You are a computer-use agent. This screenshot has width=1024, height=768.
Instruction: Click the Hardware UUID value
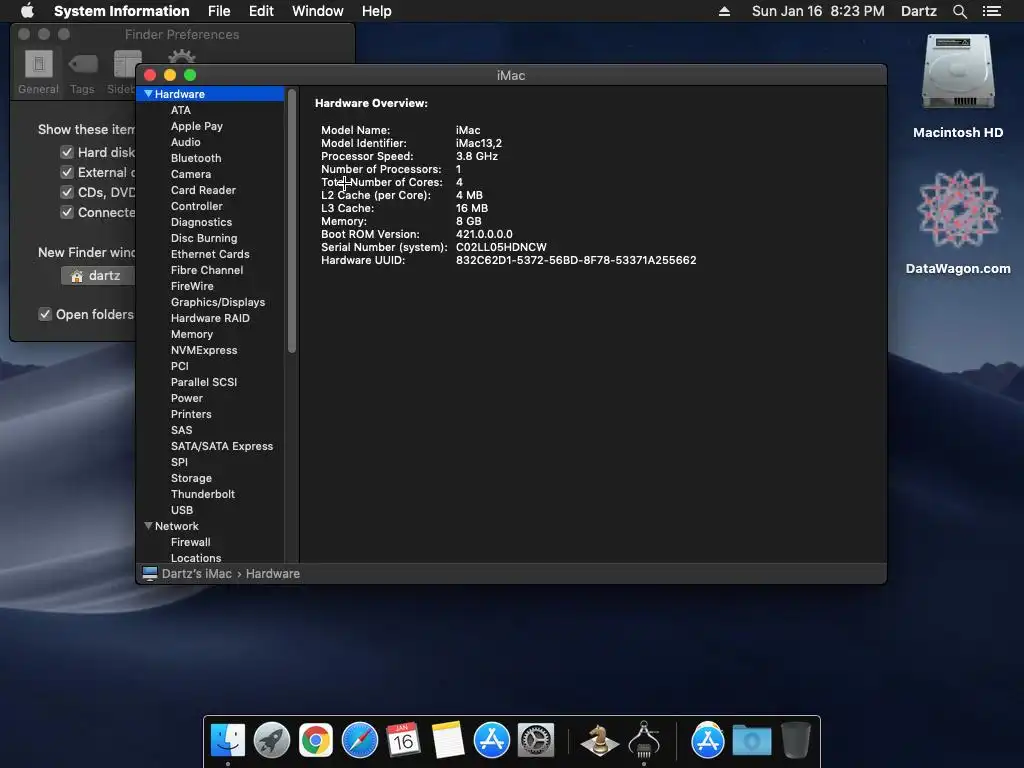click(575, 260)
